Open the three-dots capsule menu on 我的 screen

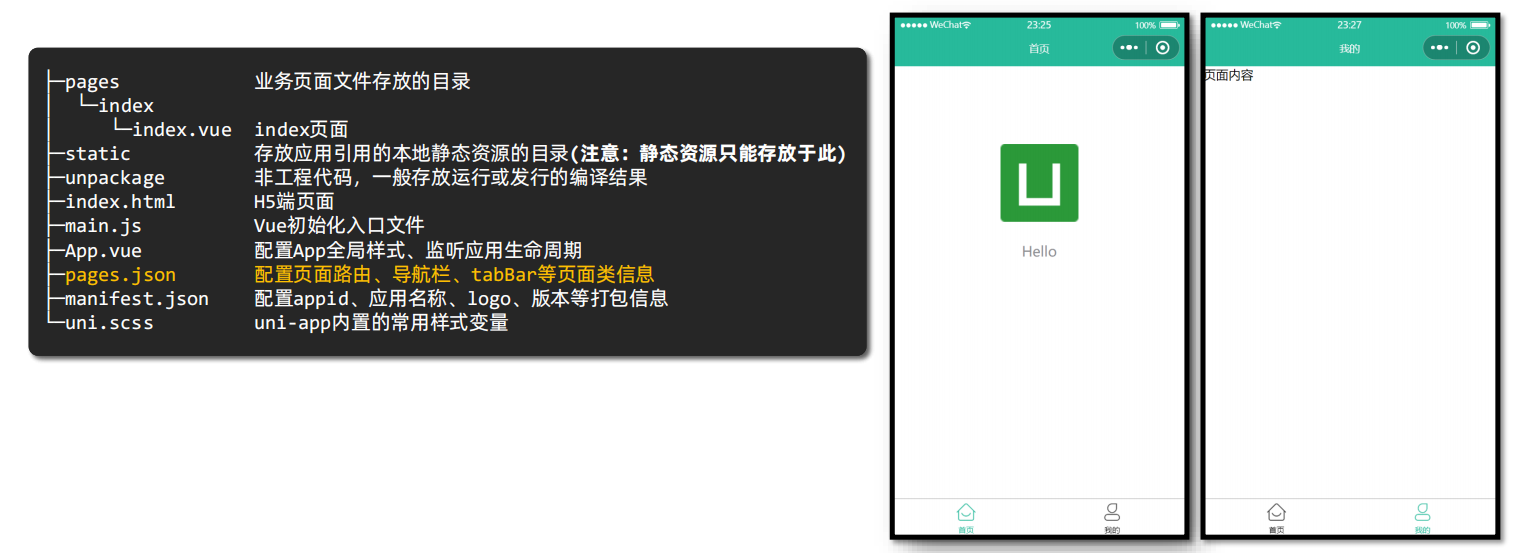(x=1440, y=47)
